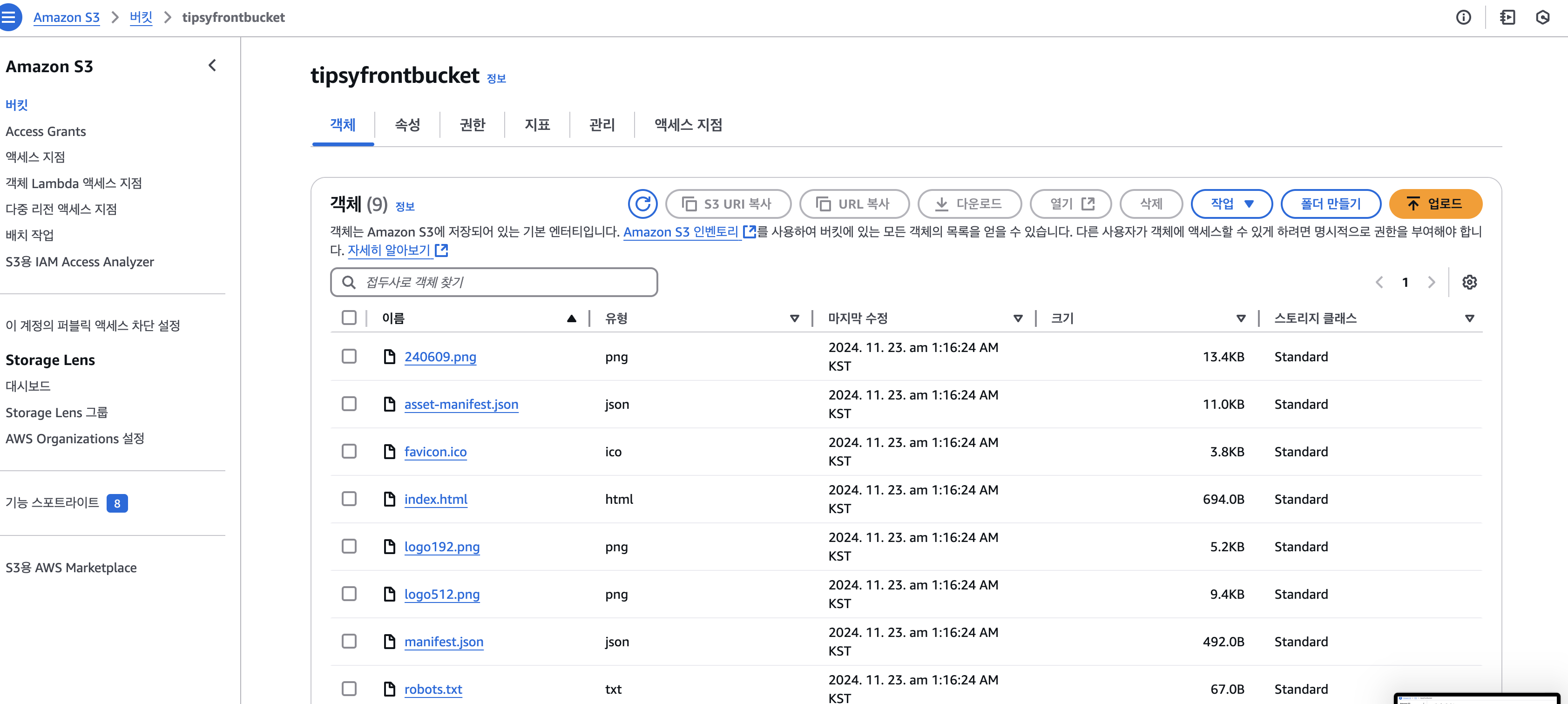Open the CloudShell icon in header
The width and height of the screenshot is (1568, 704).
1507,17
